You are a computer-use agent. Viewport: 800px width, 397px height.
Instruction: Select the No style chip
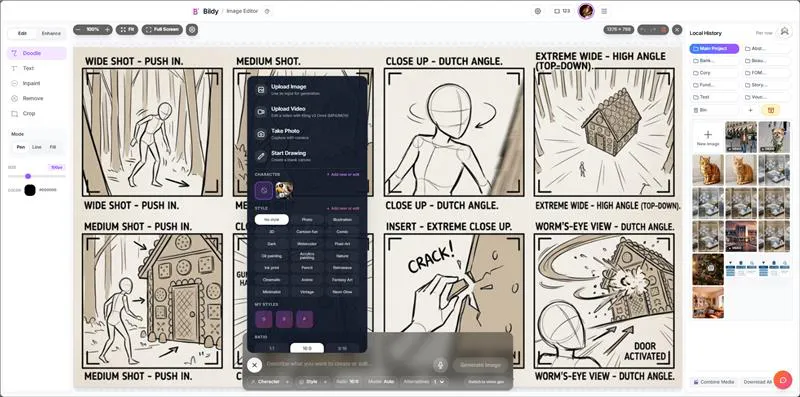click(x=272, y=219)
